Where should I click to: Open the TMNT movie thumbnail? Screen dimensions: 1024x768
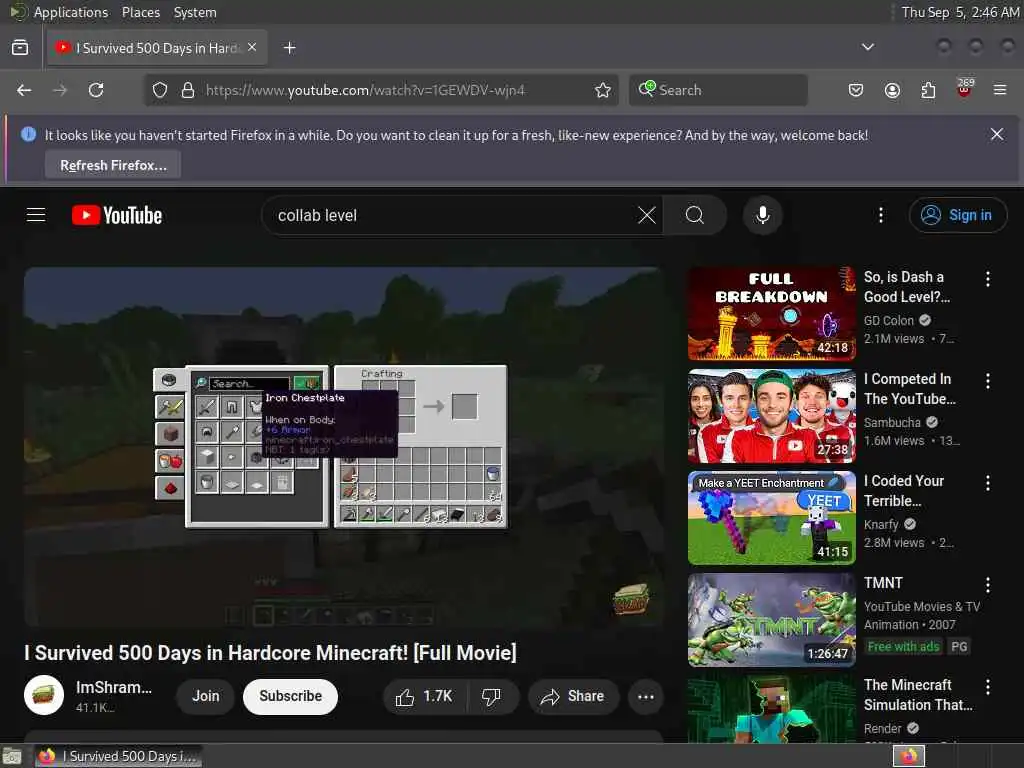tap(772, 619)
